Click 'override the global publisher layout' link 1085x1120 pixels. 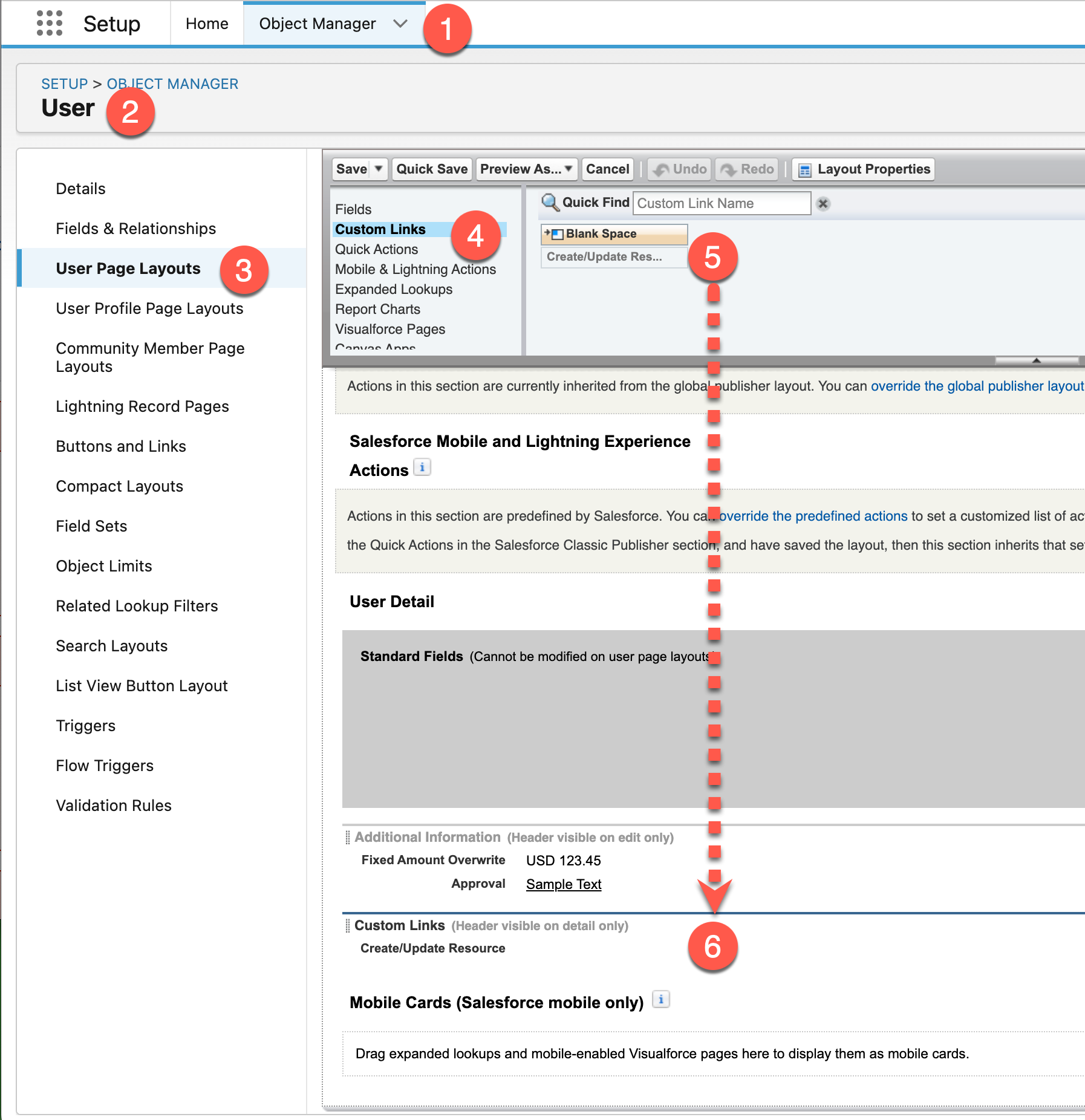[x=977, y=386]
